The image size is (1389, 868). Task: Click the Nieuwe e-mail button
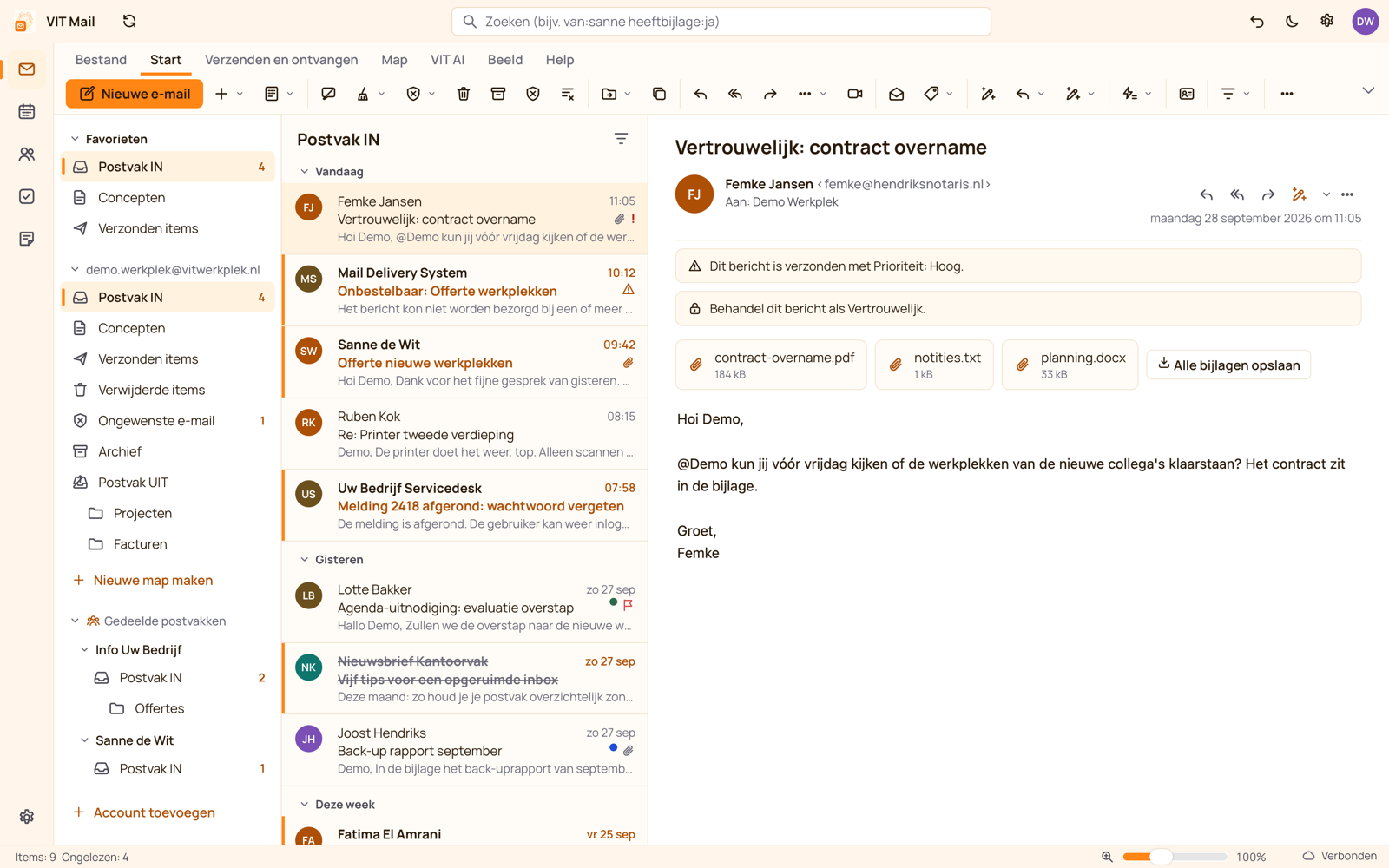click(135, 94)
